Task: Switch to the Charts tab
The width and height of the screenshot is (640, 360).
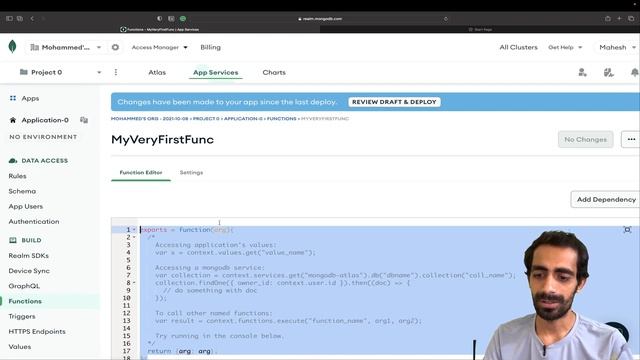Action: pyautogui.click(x=274, y=72)
